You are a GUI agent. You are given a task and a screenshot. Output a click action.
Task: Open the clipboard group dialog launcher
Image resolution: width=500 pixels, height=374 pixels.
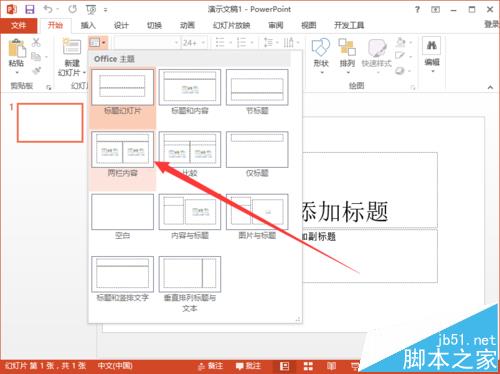49,87
